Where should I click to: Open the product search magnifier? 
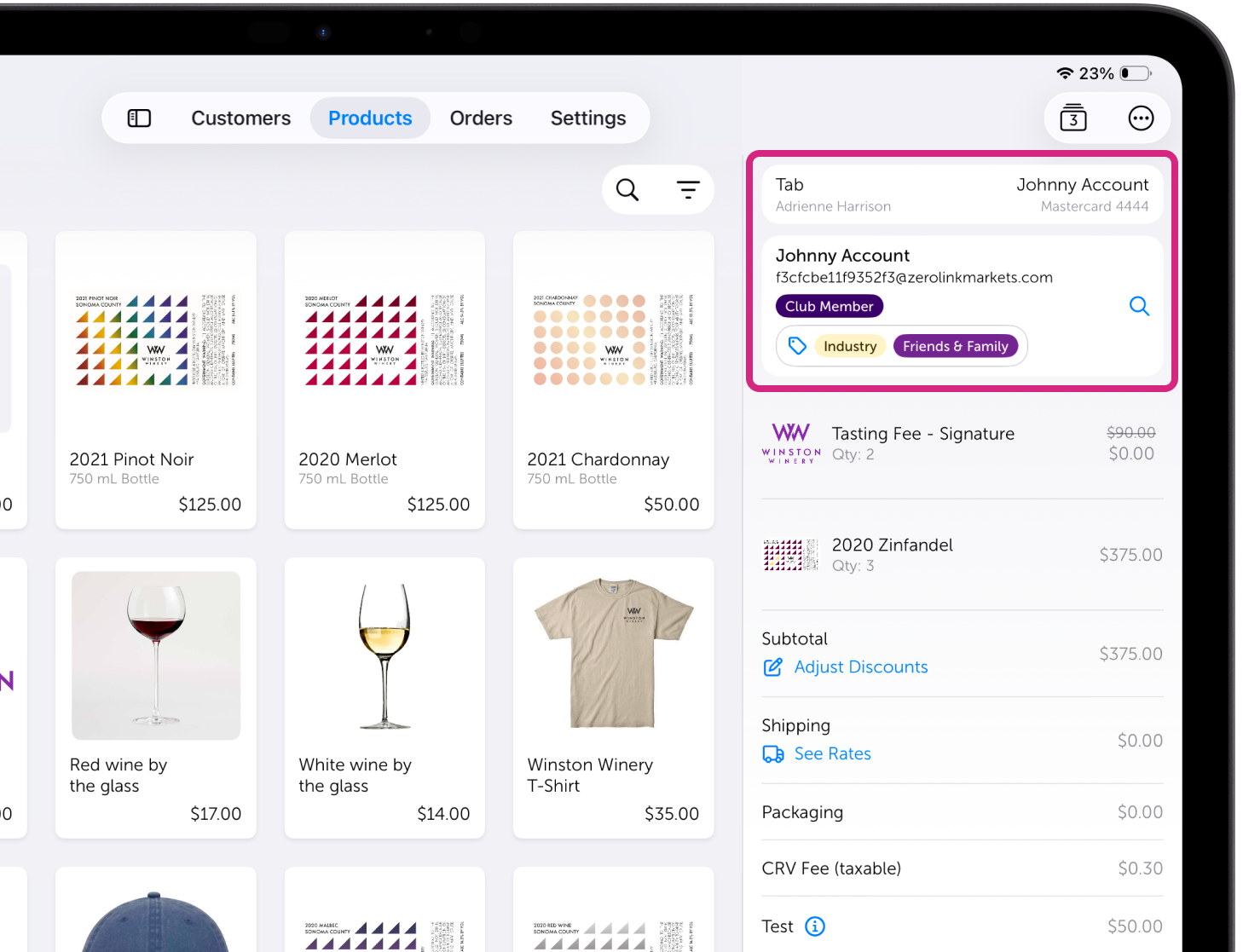click(627, 189)
